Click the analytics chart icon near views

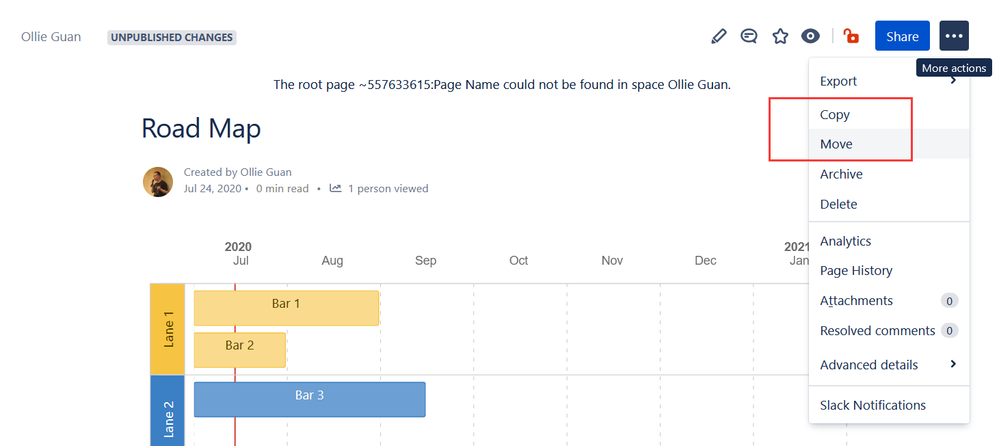pos(335,189)
